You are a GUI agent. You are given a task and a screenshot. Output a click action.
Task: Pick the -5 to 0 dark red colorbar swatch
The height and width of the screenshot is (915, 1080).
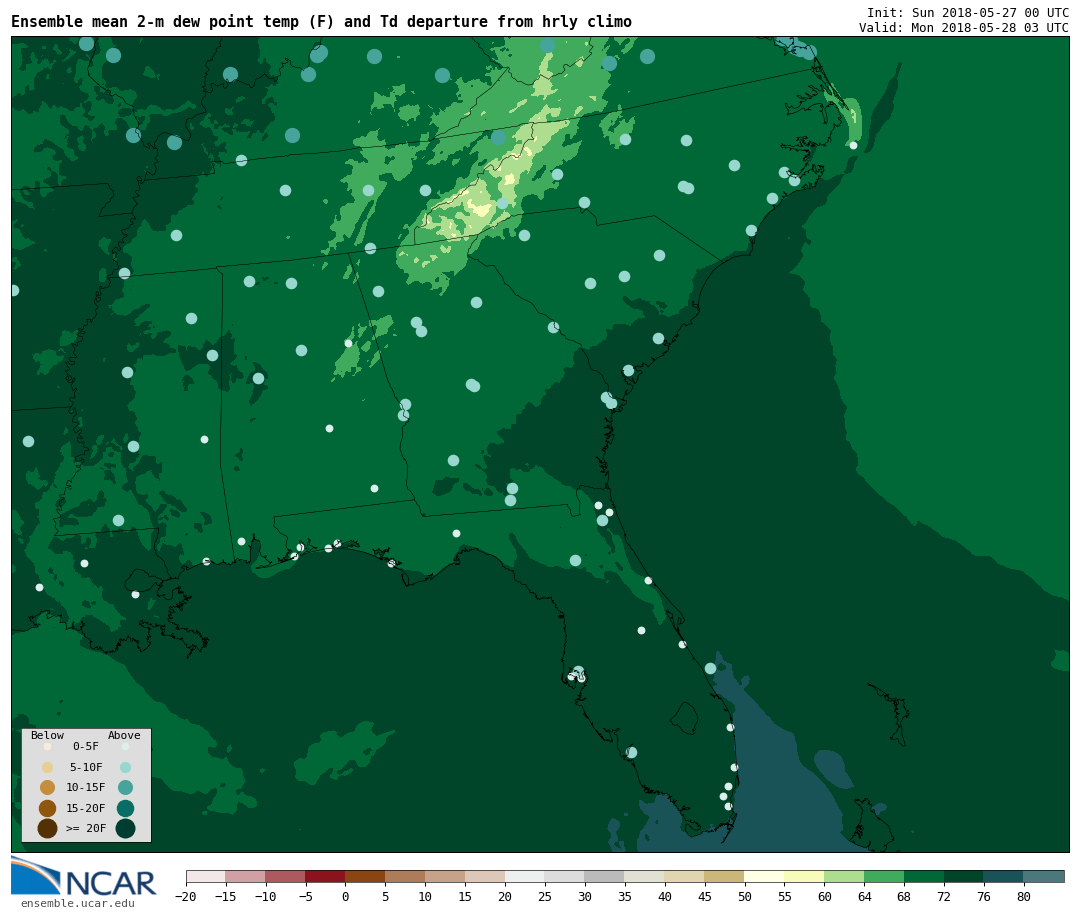[x=325, y=876]
